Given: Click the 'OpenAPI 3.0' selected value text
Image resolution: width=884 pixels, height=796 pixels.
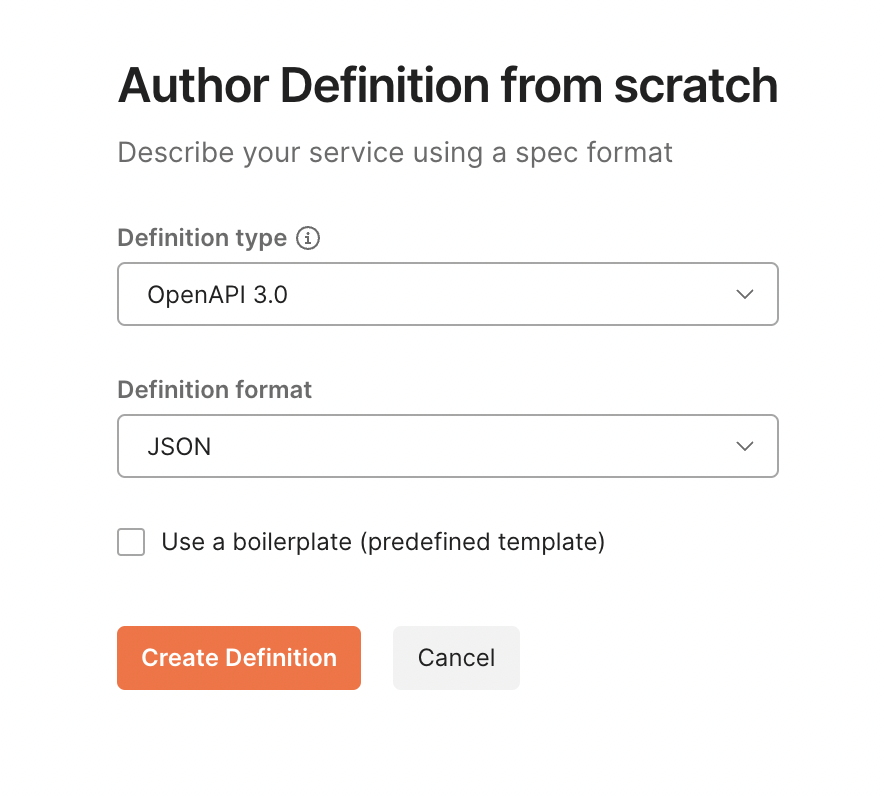Looking at the screenshot, I should point(218,294).
